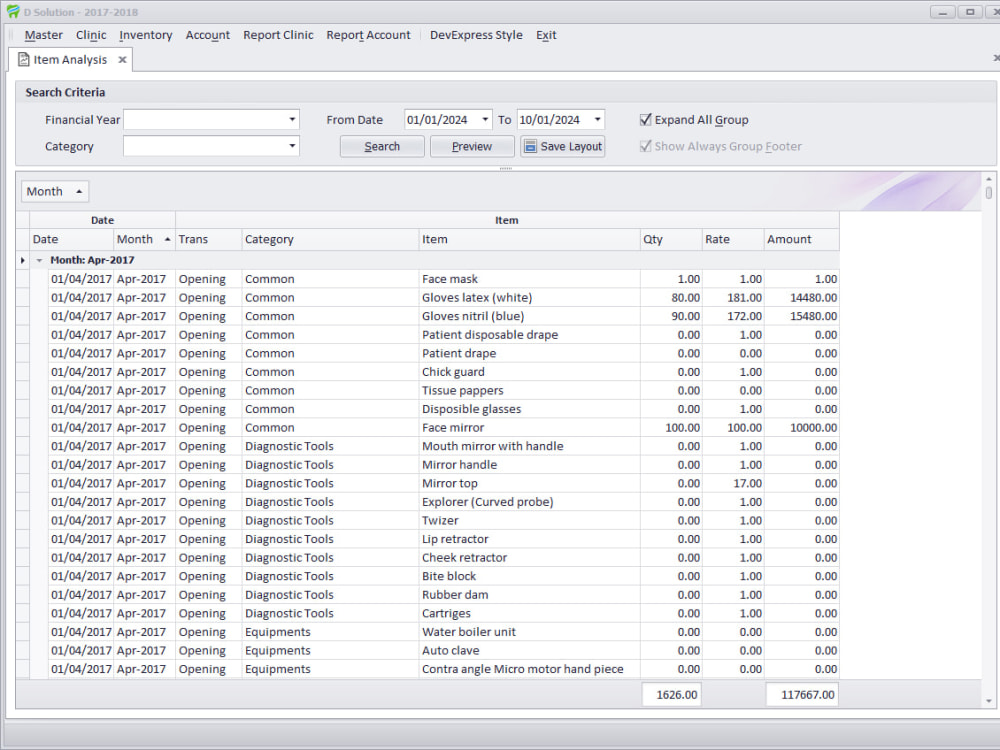Open the Financial Year dropdown
The image size is (1000, 750).
pos(292,120)
